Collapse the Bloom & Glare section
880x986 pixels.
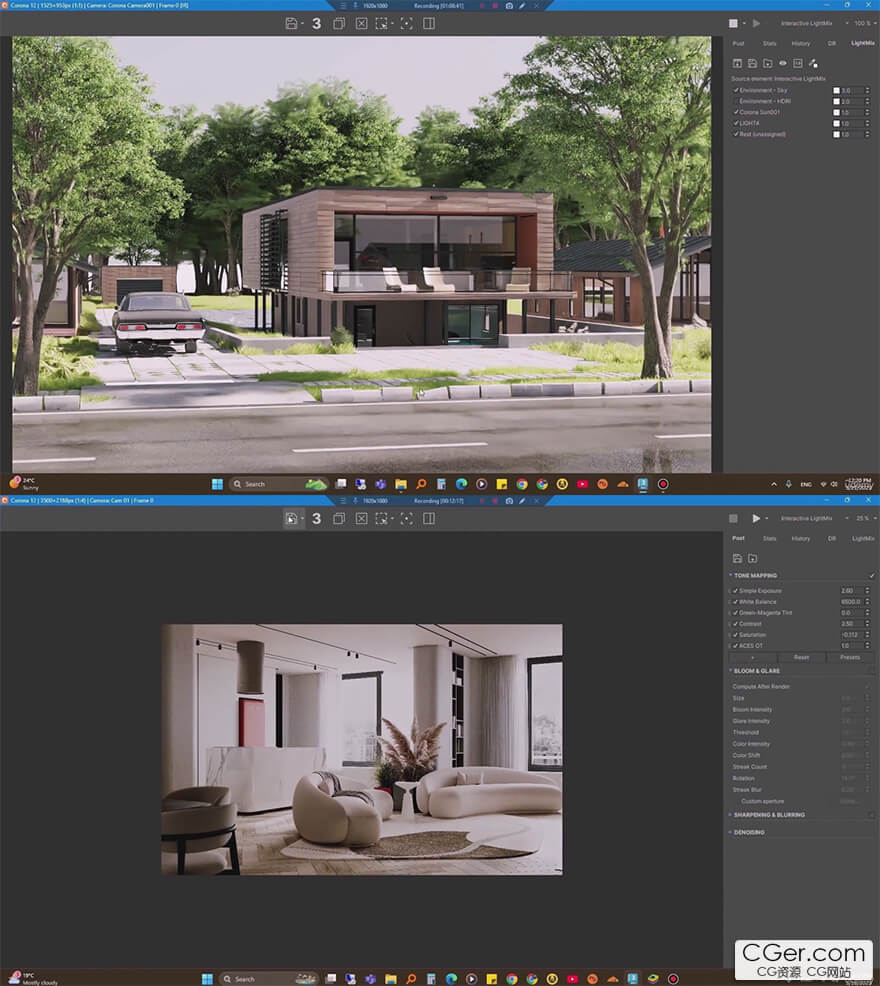click(730, 671)
